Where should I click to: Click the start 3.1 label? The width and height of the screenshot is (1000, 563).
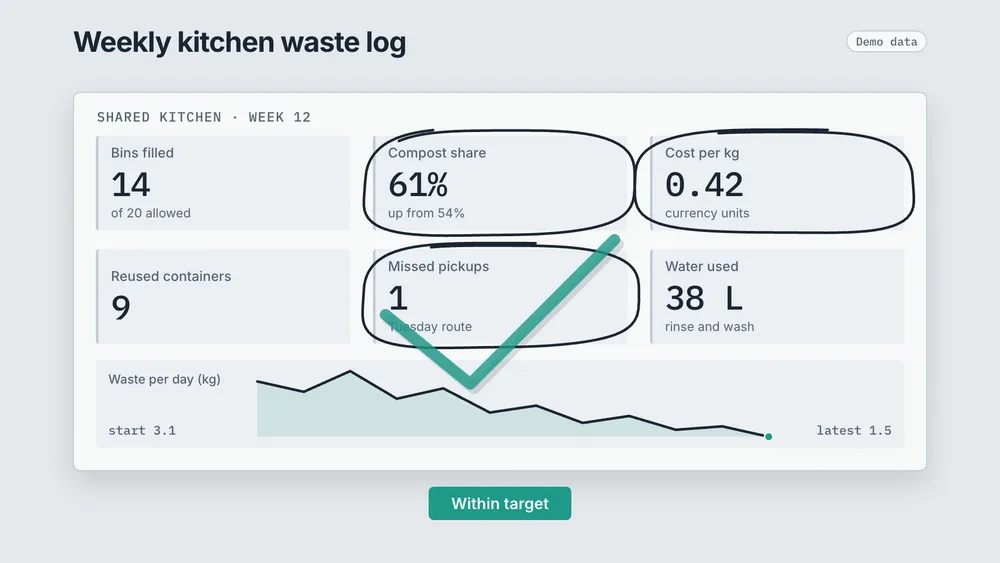pos(142,430)
